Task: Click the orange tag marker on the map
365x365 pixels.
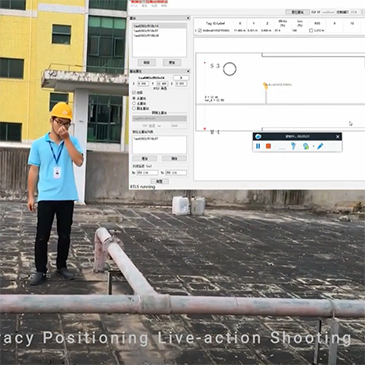Action: (265, 86)
